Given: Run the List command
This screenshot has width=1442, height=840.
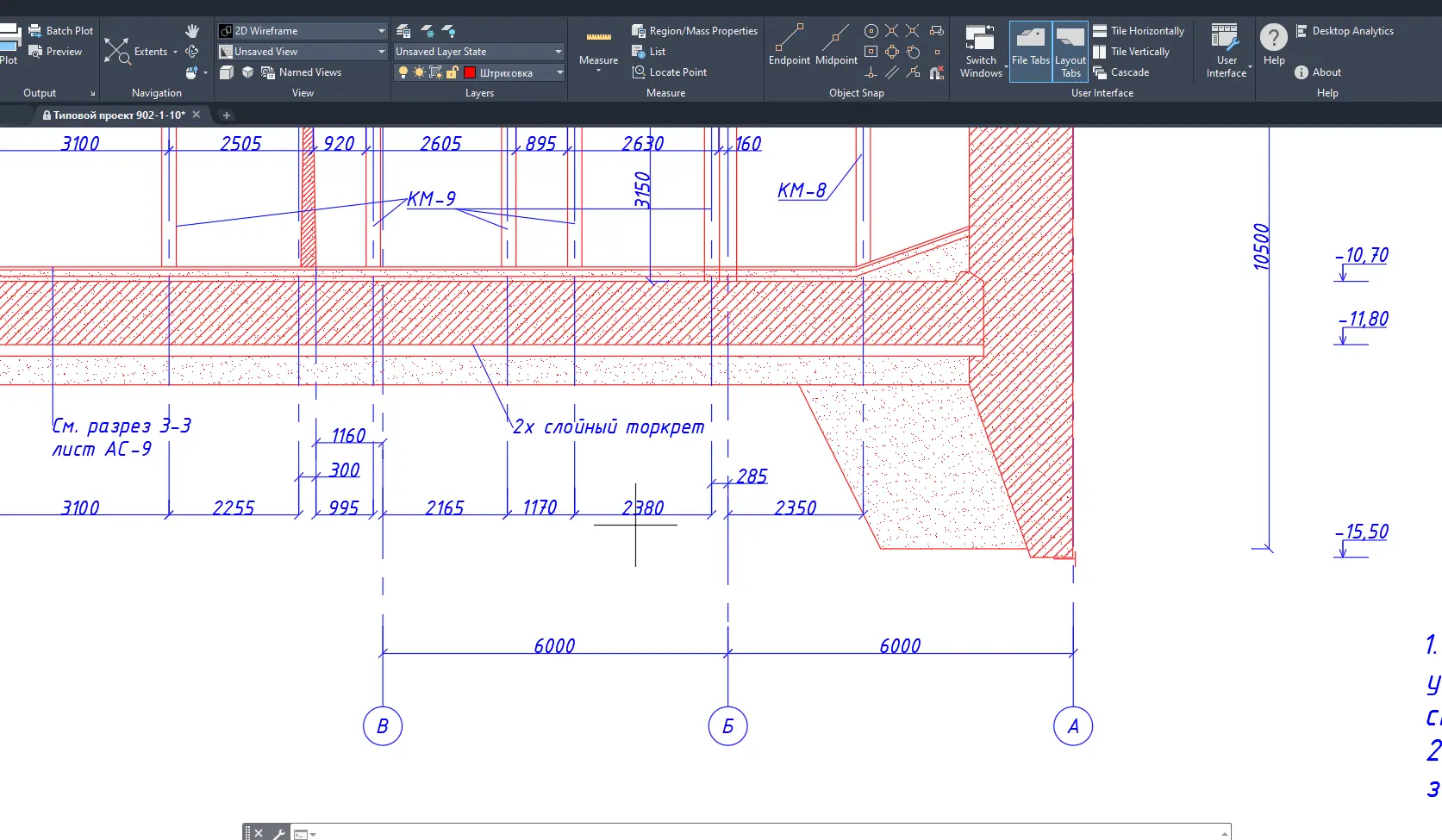Looking at the screenshot, I should click(x=649, y=52).
